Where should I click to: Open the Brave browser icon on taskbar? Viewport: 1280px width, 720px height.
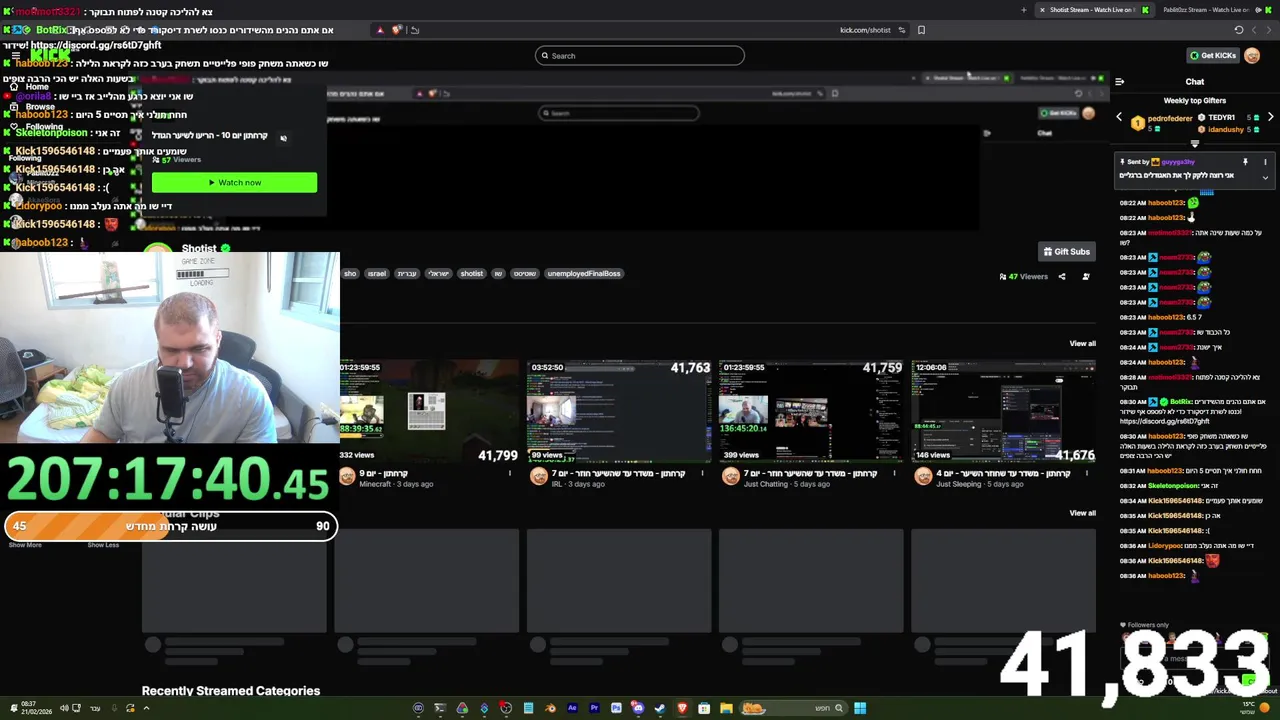[682, 708]
